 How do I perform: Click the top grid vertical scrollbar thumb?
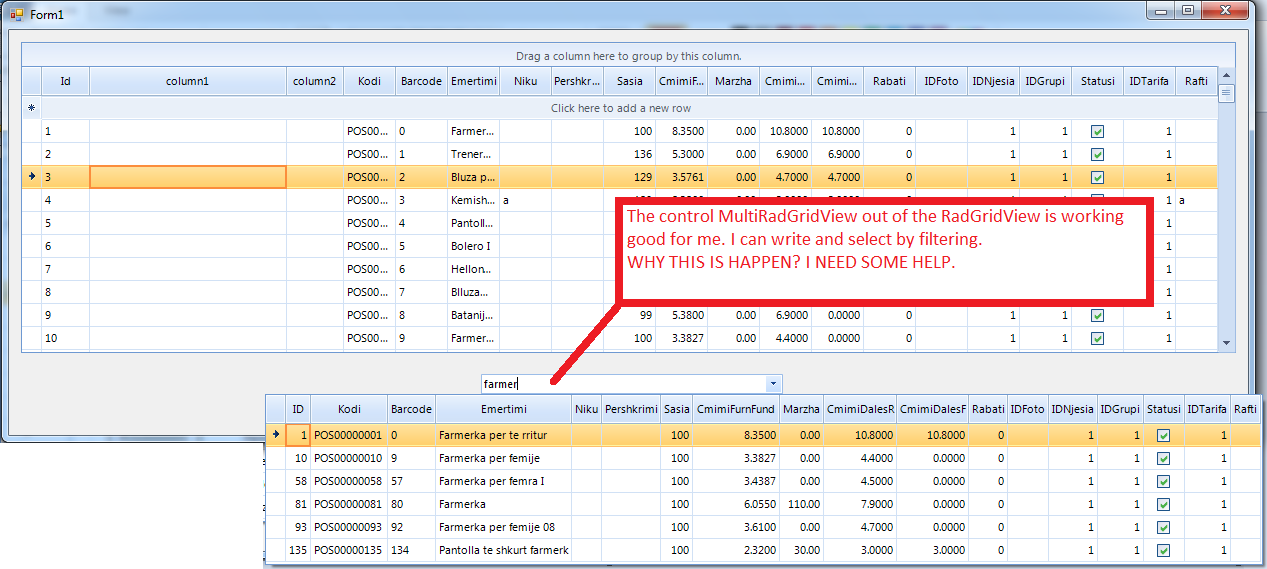click(x=1227, y=94)
